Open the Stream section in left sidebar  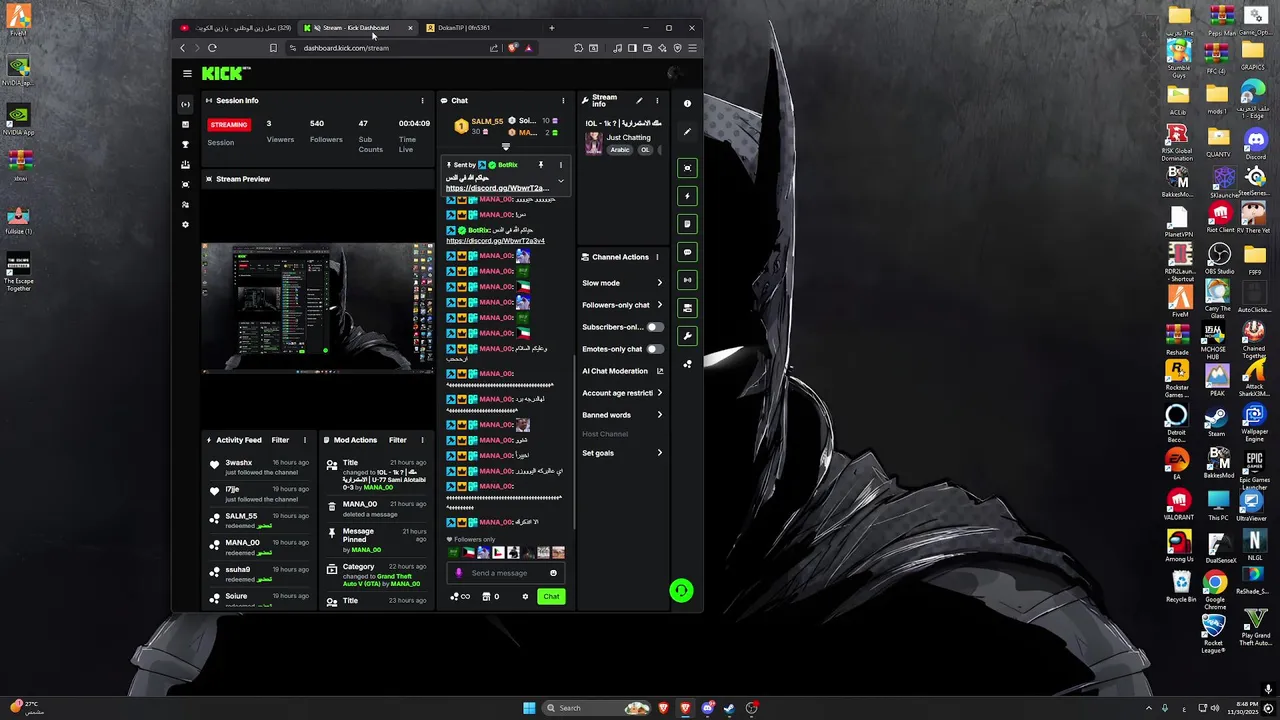click(x=185, y=104)
